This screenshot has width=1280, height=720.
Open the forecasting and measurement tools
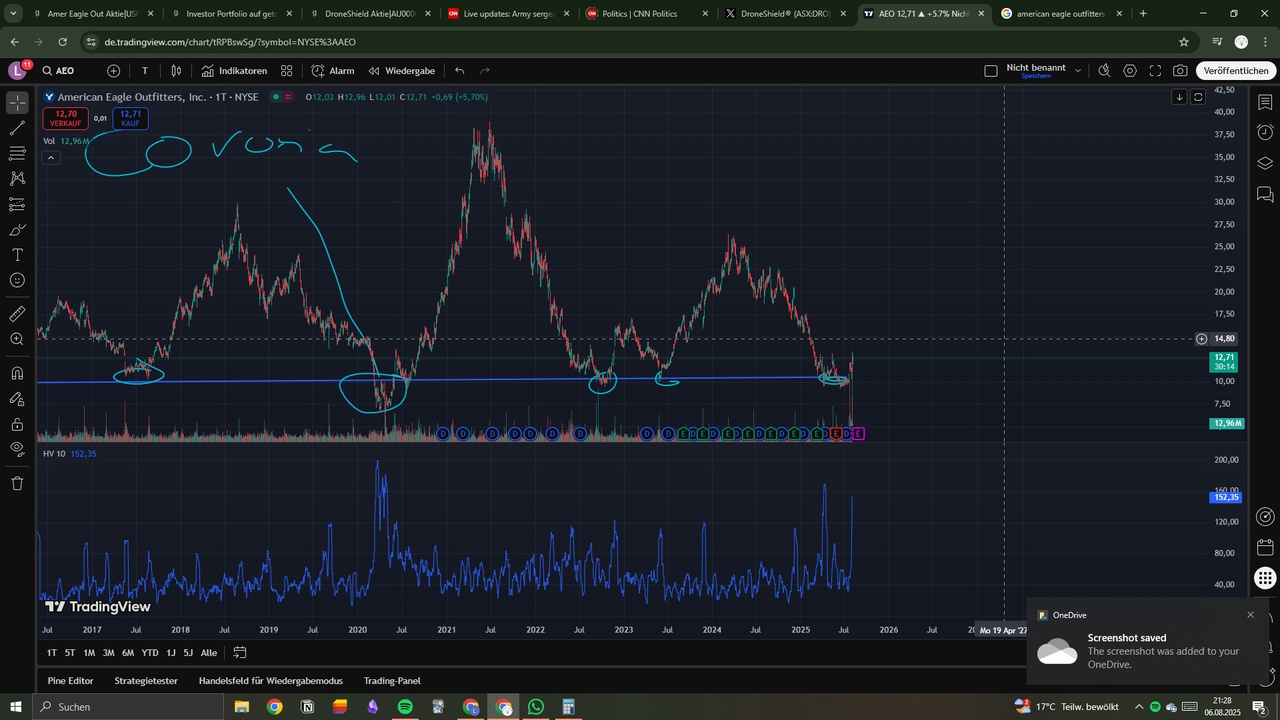coord(17,204)
